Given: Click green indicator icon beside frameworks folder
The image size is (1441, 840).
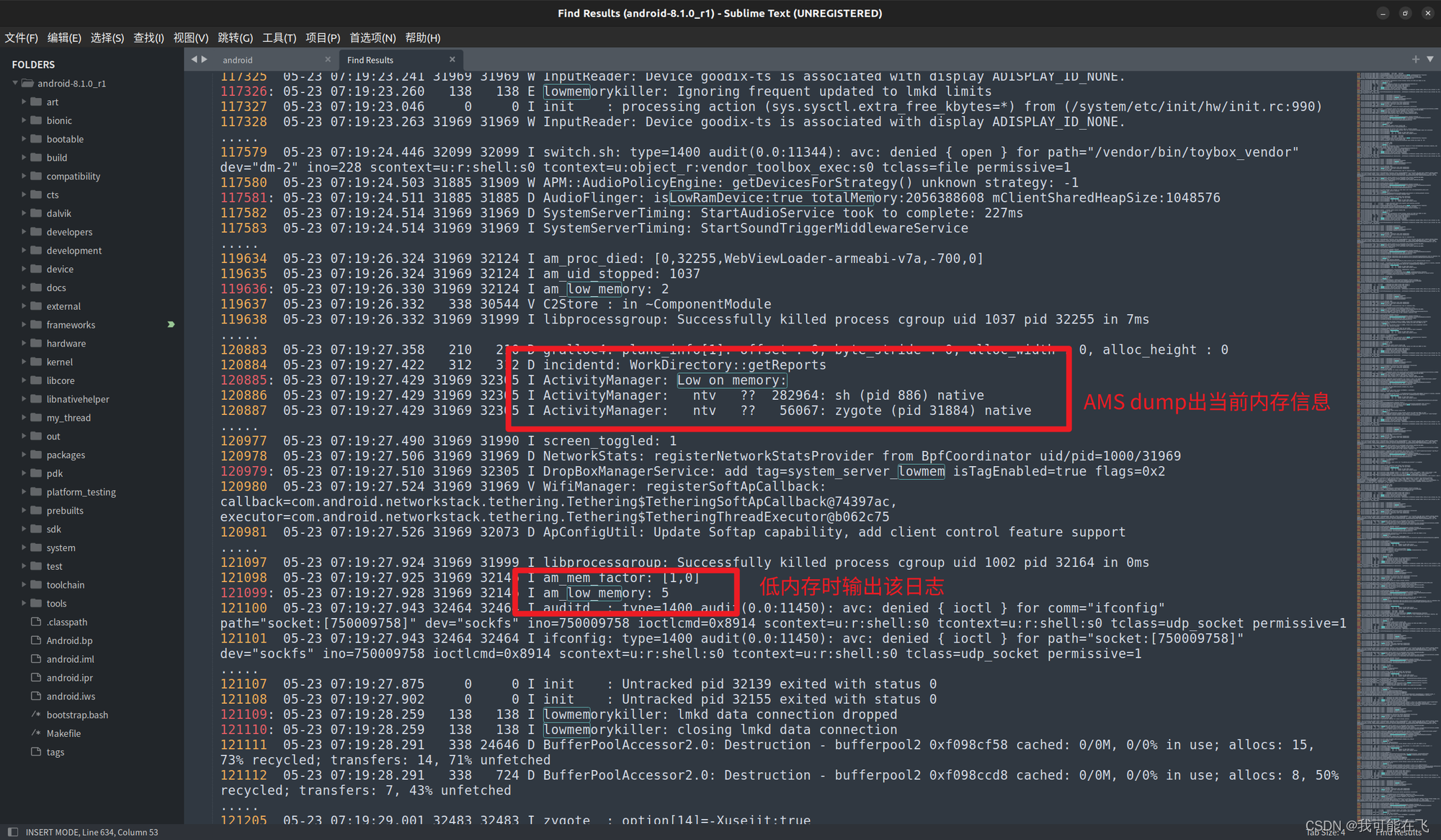Looking at the screenshot, I should (x=171, y=325).
